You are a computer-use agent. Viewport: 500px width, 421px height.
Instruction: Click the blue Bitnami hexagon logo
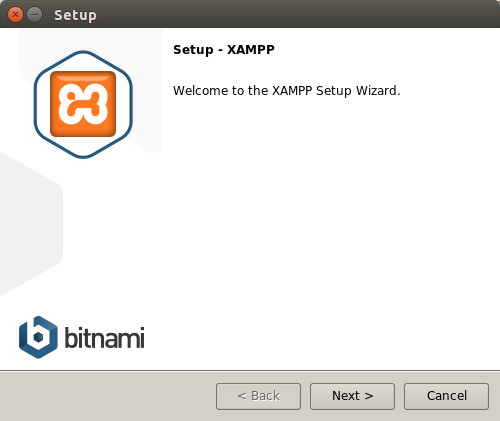tap(38, 337)
